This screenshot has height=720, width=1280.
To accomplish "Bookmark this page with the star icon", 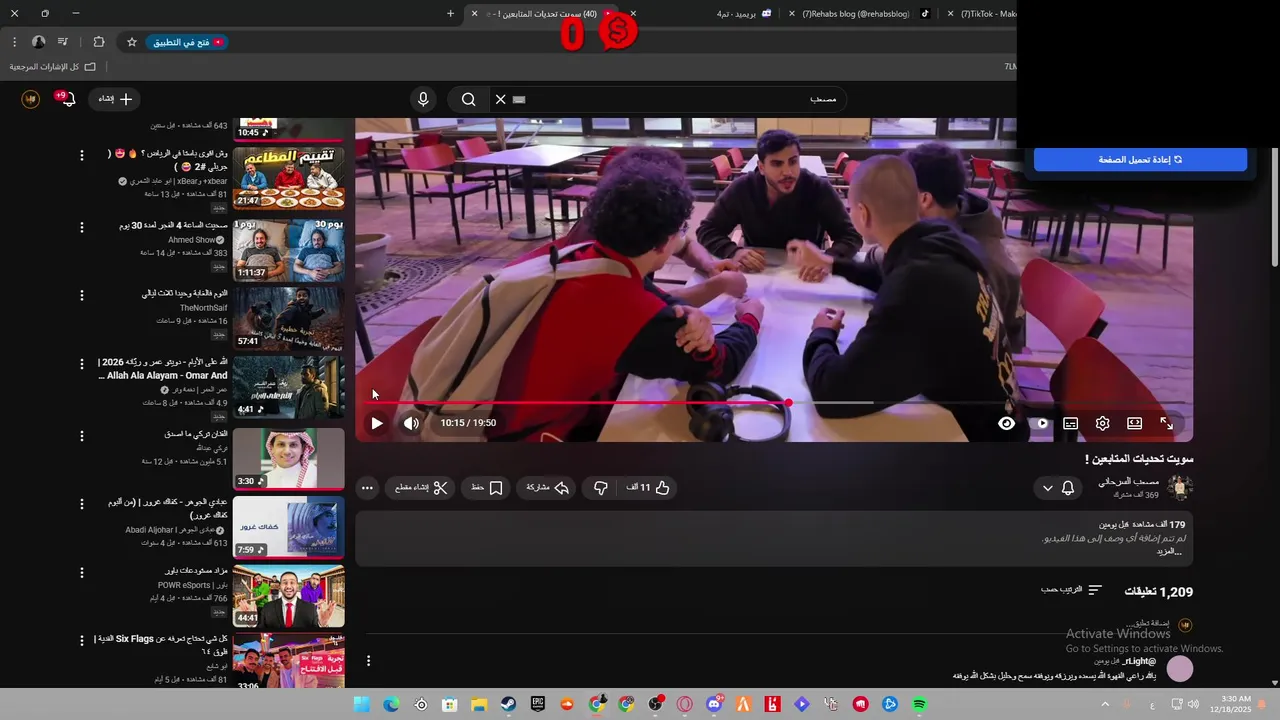I will (x=131, y=42).
